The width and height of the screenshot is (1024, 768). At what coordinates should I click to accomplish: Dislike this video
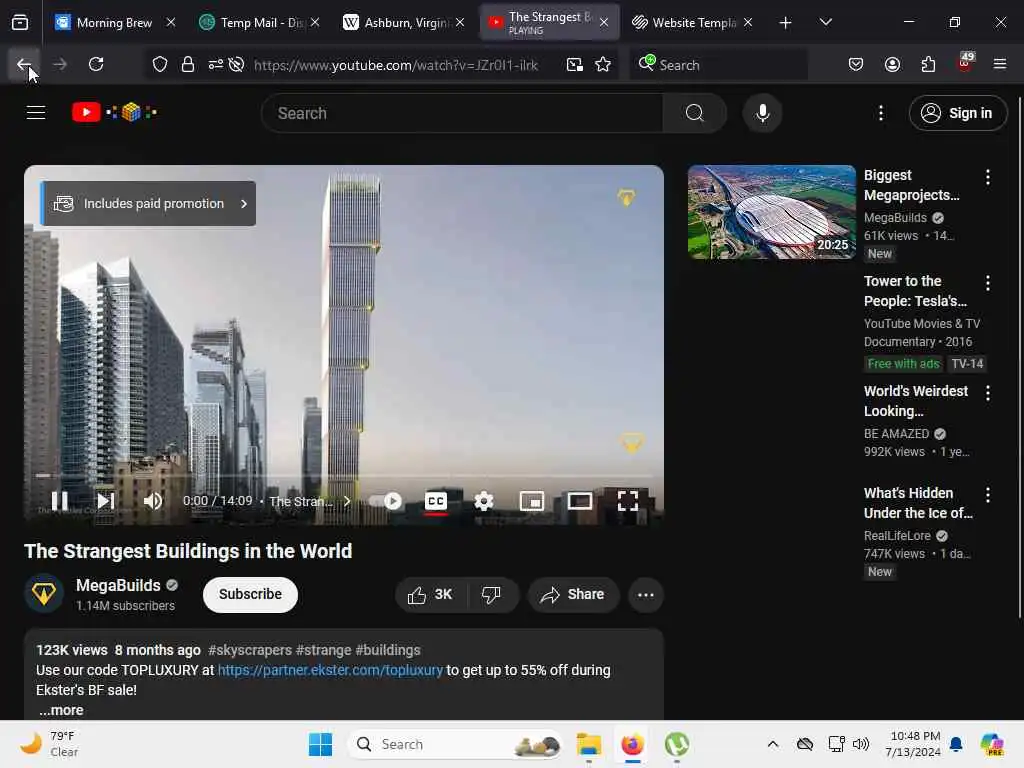[492, 594]
